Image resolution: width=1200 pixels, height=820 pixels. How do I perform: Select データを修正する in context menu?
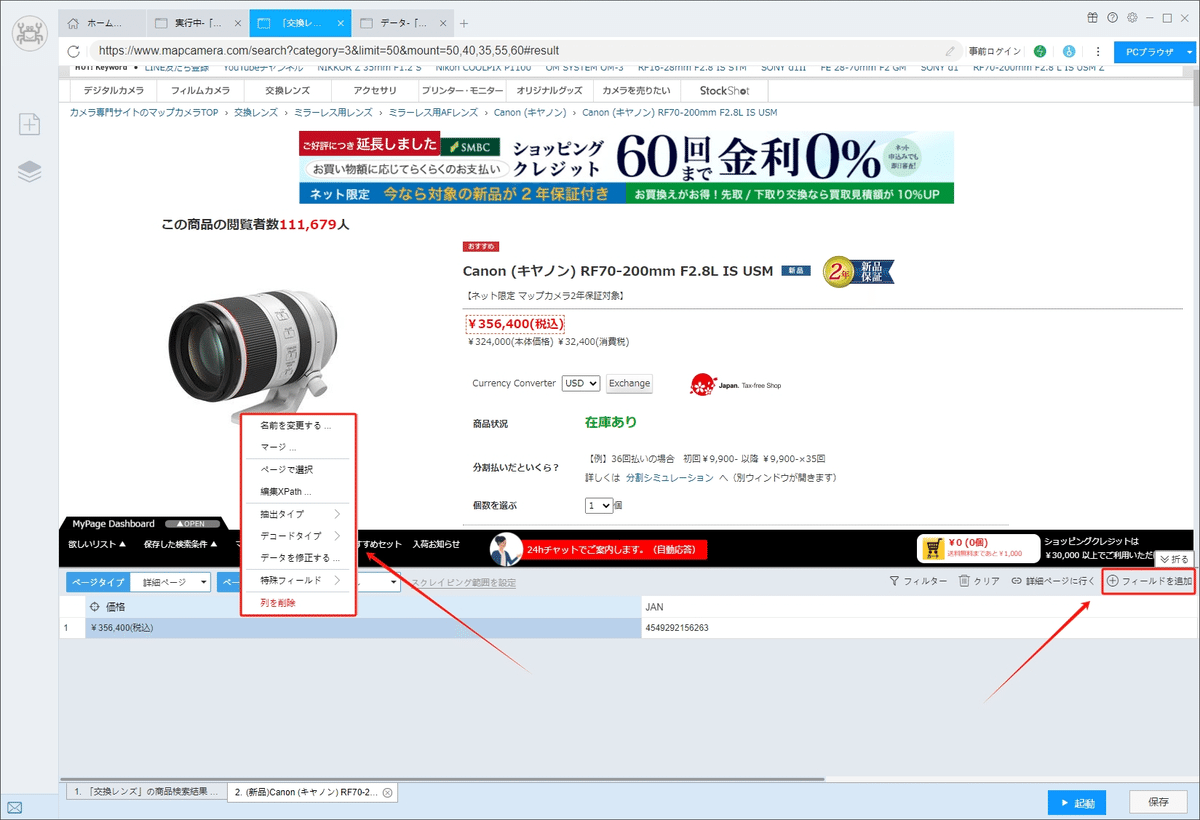coord(300,558)
